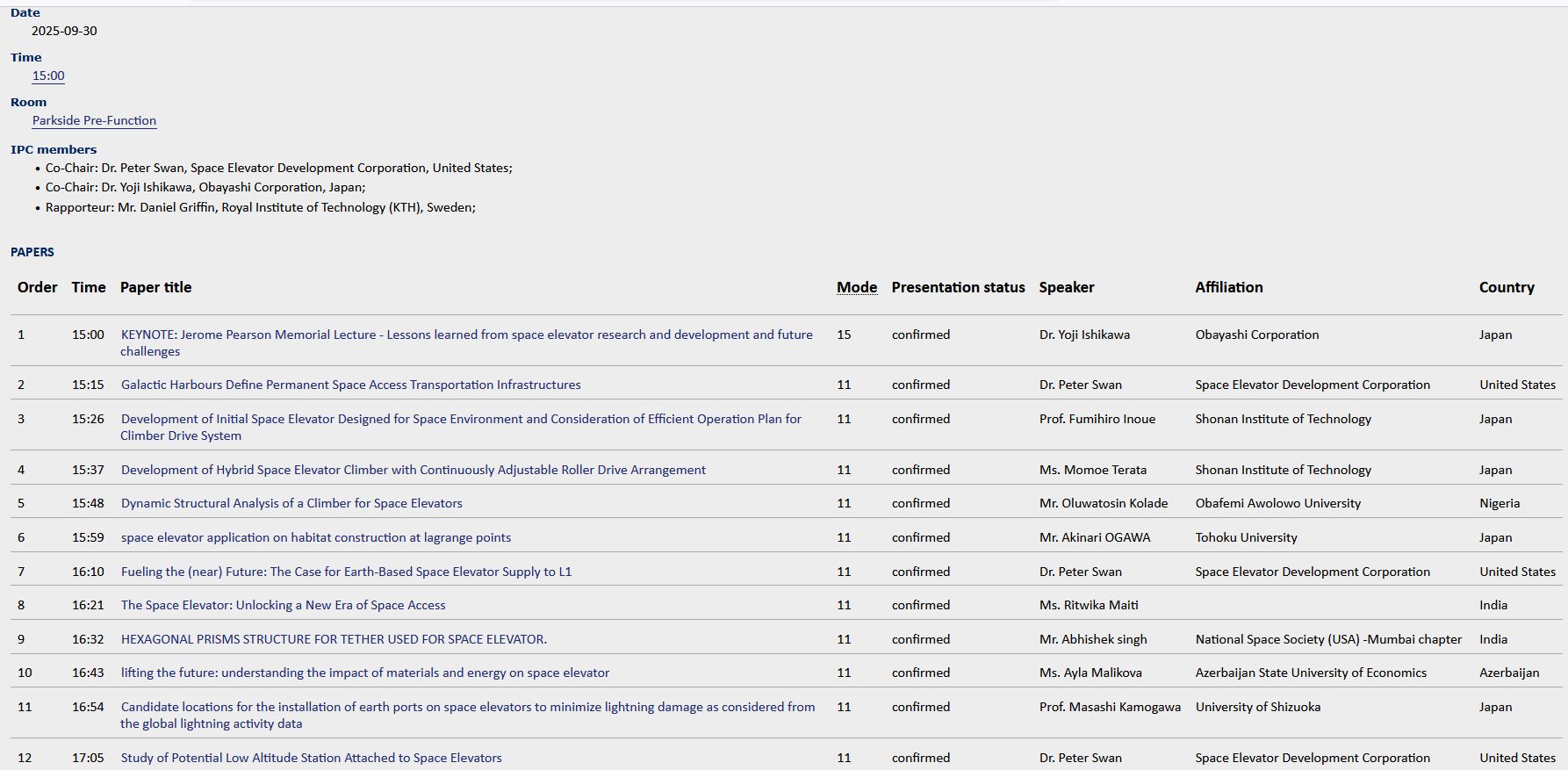
Task: Click the Mode column header
Action: [857, 287]
